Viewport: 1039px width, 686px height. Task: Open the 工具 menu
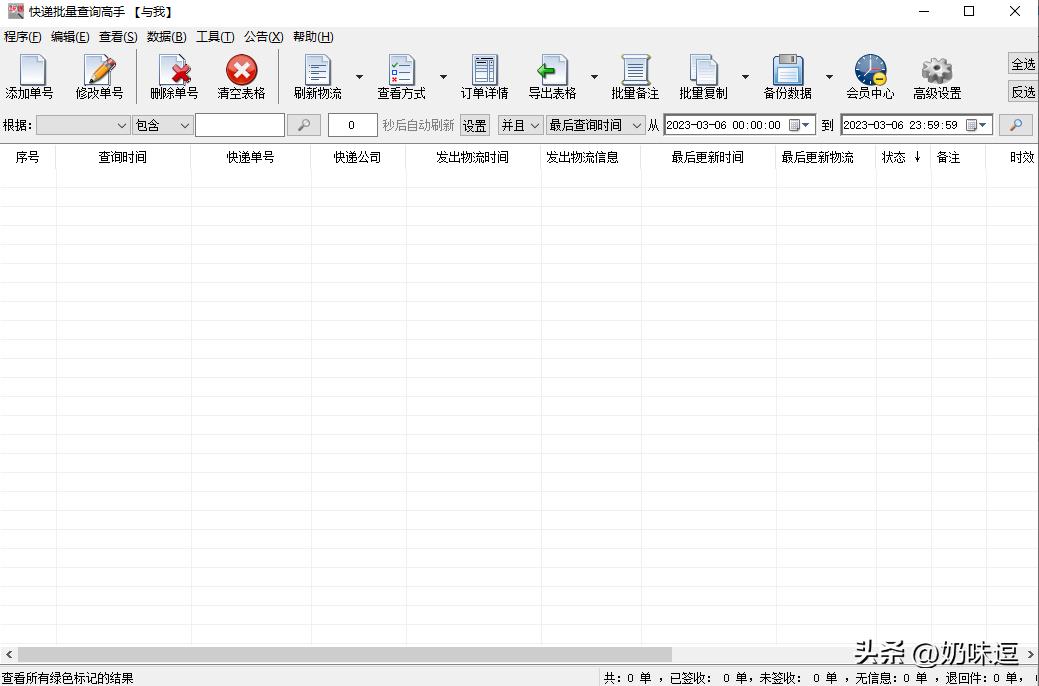click(214, 36)
